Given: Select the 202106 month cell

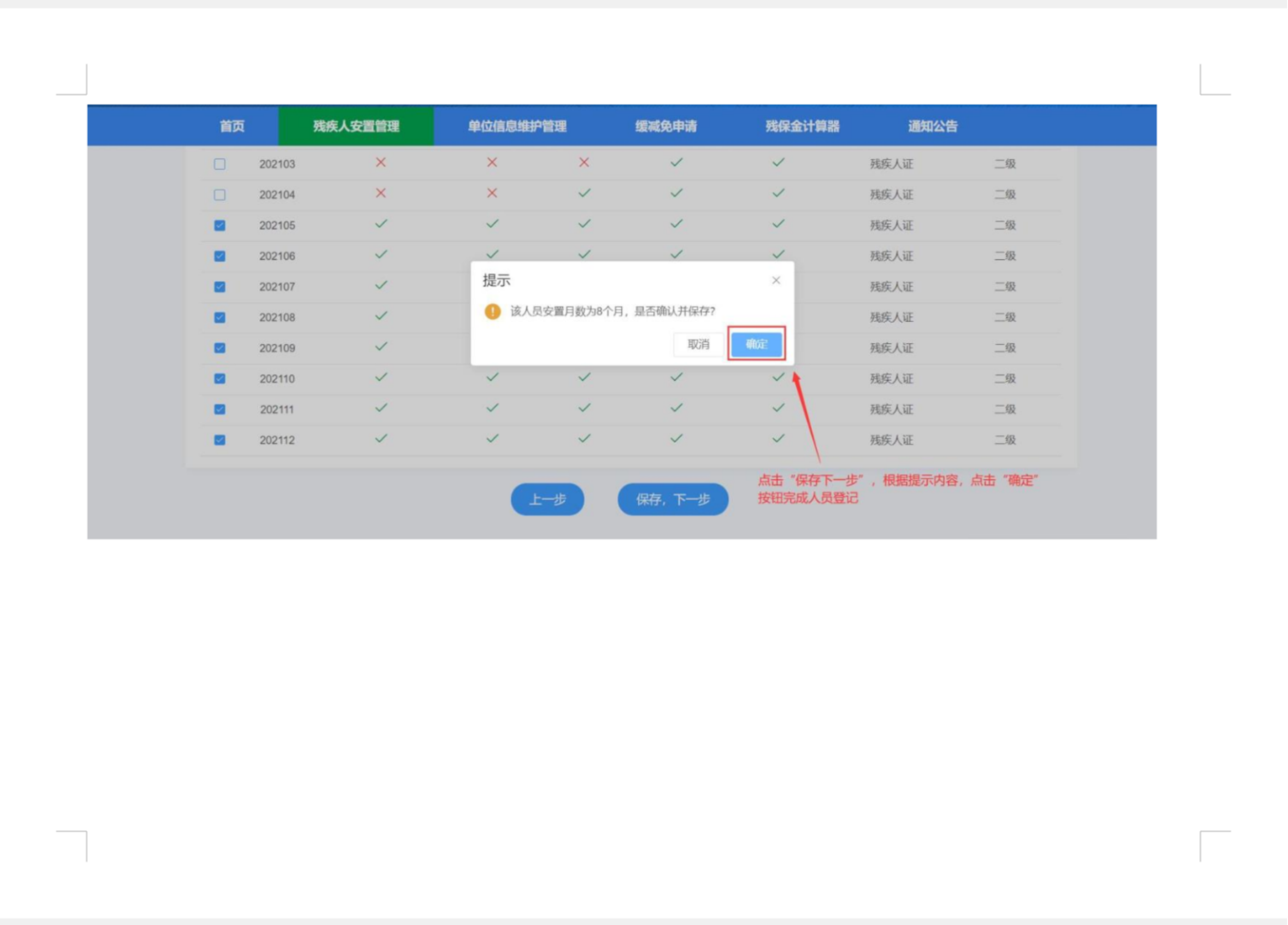Looking at the screenshot, I should [277, 256].
